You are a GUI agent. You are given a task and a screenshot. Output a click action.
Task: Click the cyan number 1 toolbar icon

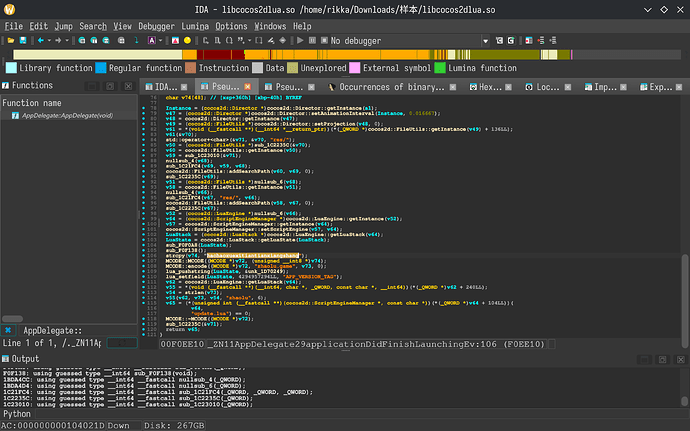[136, 41]
